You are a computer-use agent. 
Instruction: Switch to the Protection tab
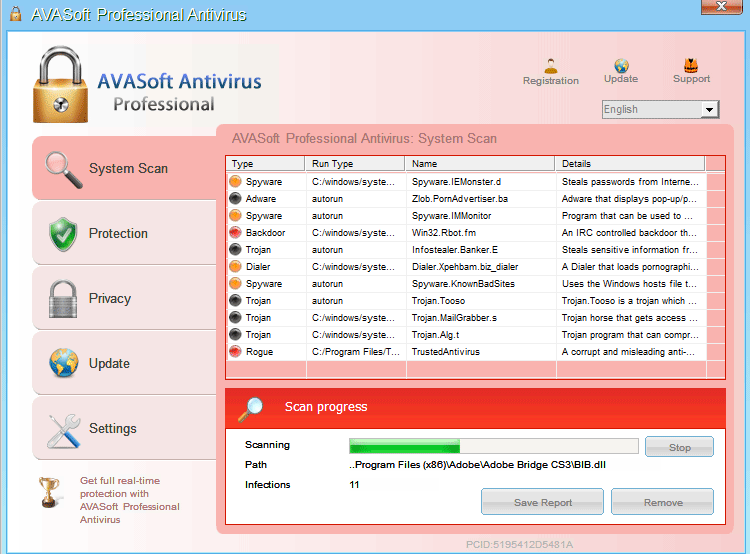[118, 233]
